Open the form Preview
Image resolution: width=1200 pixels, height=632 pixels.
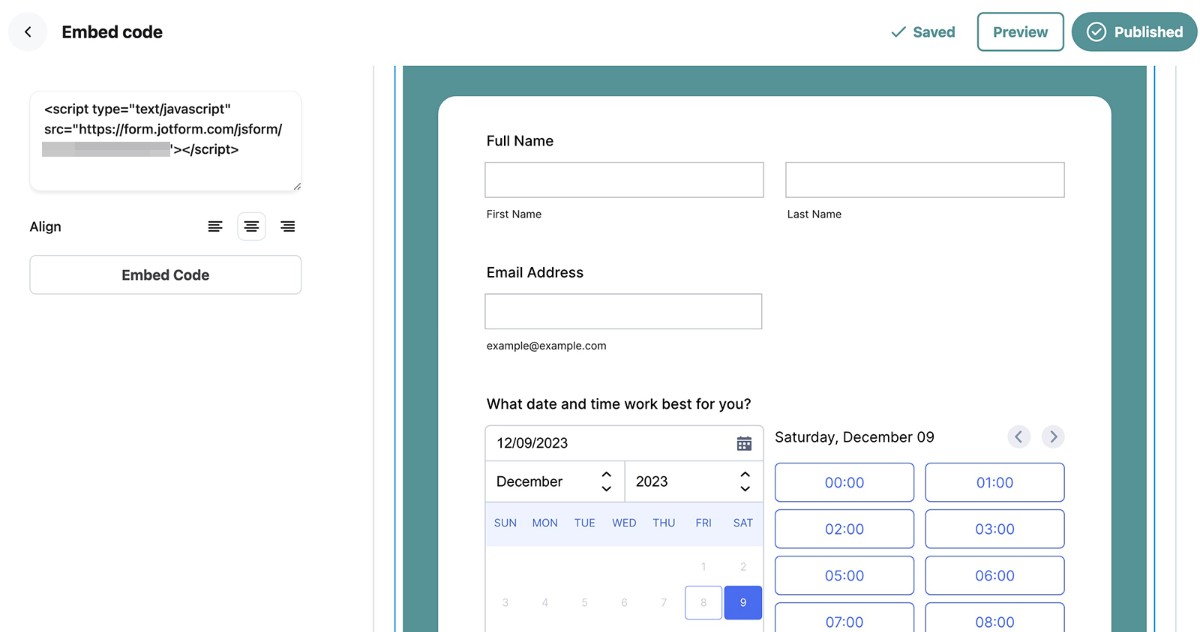coord(1020,32)
